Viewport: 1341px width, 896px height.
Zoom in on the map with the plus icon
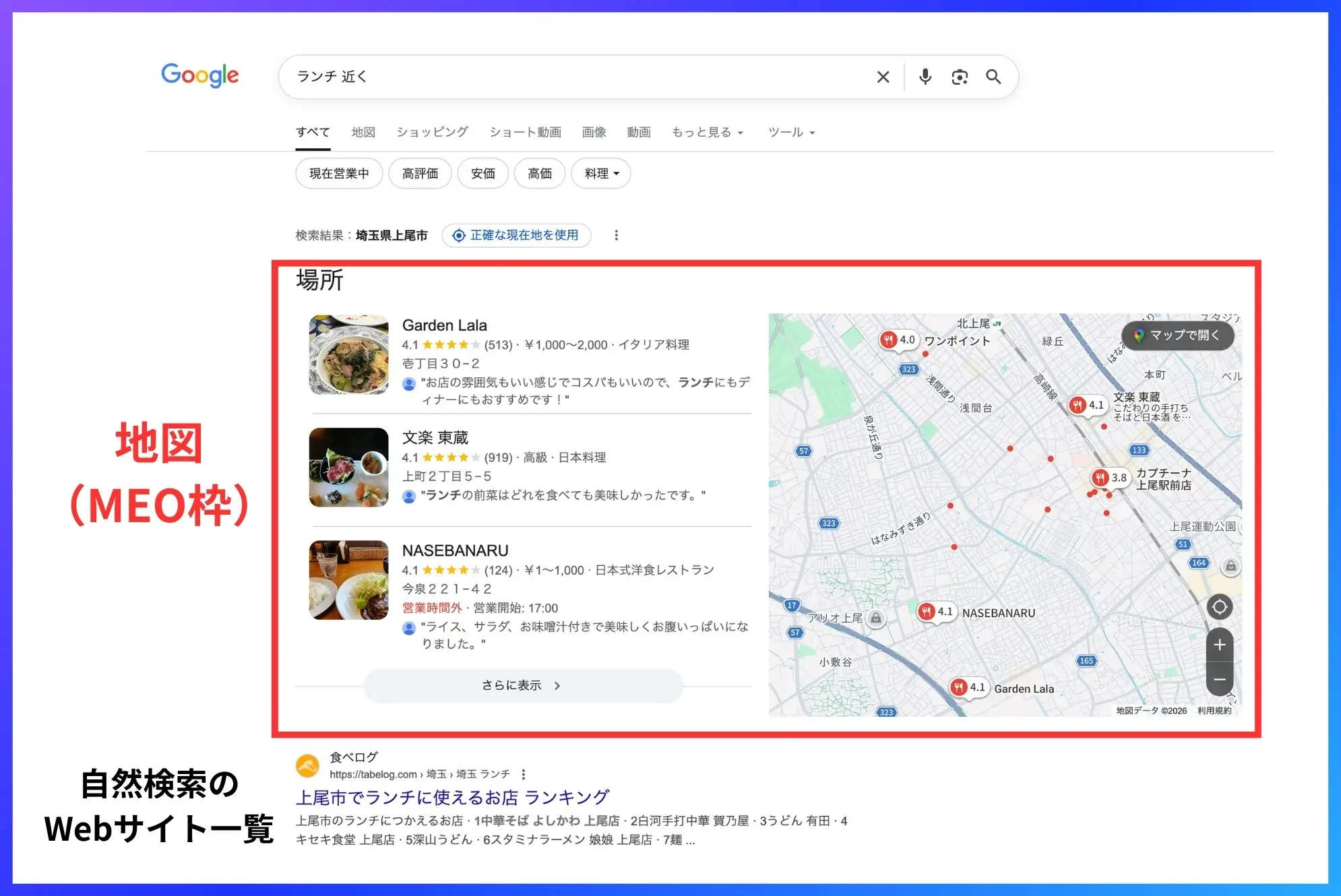1219,645
